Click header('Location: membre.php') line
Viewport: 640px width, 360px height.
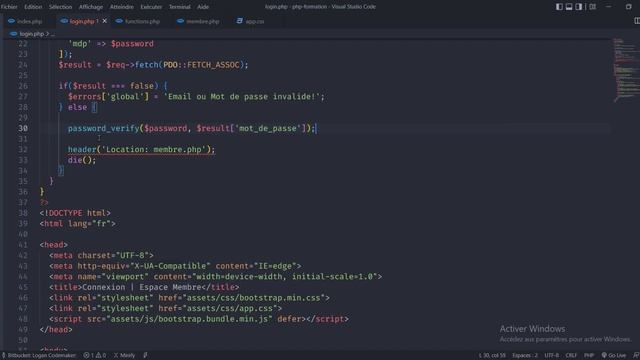[141, 150]
